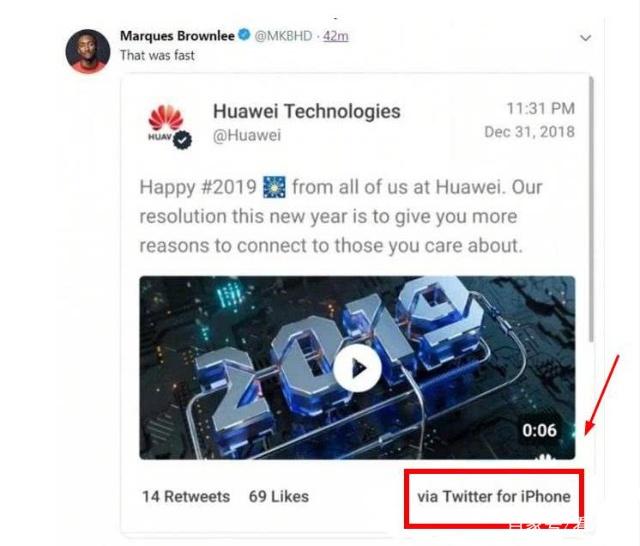Click the 0:06 video duration badge
Screen dimensions: 640x546
pos(539,430)
